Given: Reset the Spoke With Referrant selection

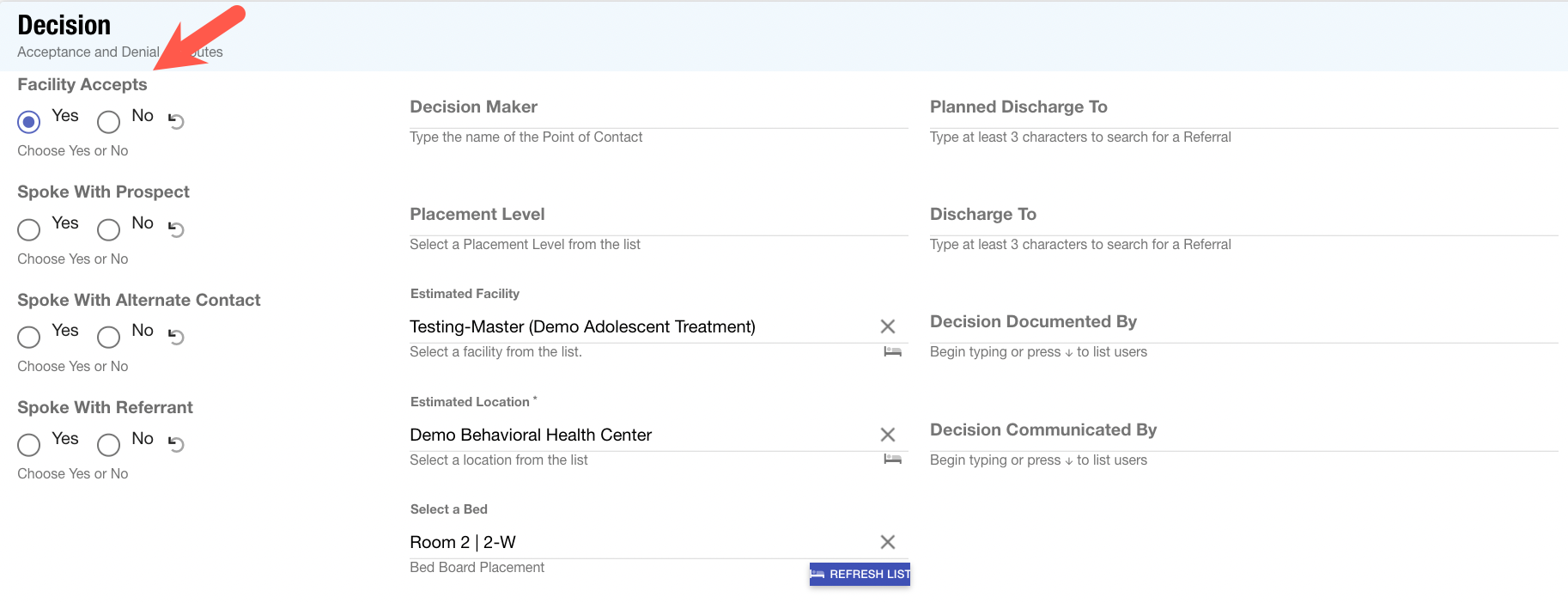Looking at the screenshot, I should coord(176,444).
